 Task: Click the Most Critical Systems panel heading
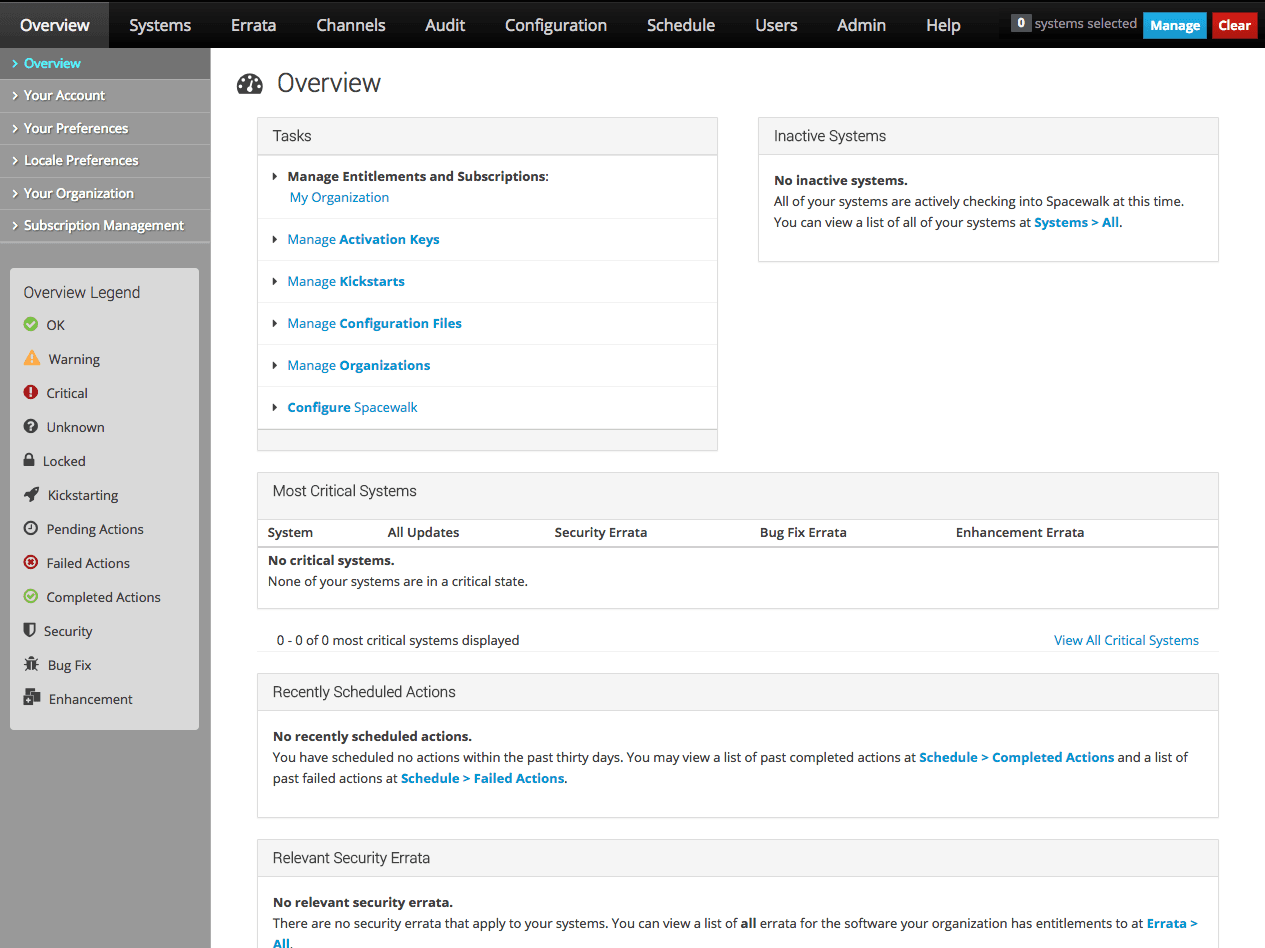pyautogui.click(x=344, y=491)
